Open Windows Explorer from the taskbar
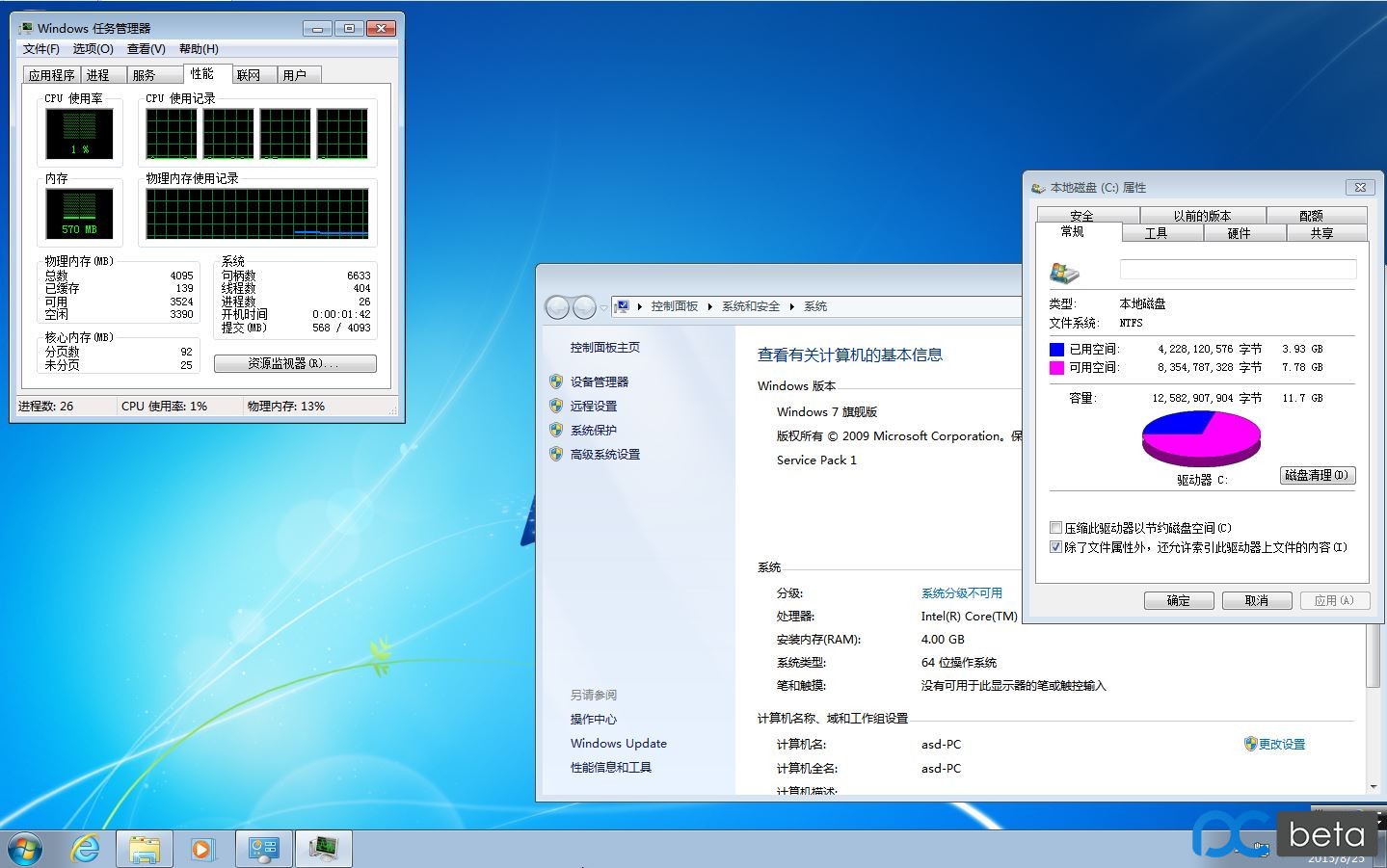 click(143, 848)
